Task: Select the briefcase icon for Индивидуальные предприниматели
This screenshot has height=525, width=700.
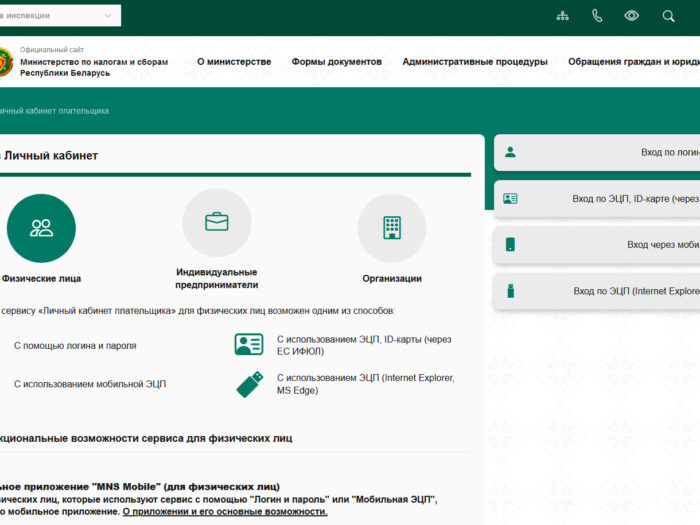Action: (217, 222)
